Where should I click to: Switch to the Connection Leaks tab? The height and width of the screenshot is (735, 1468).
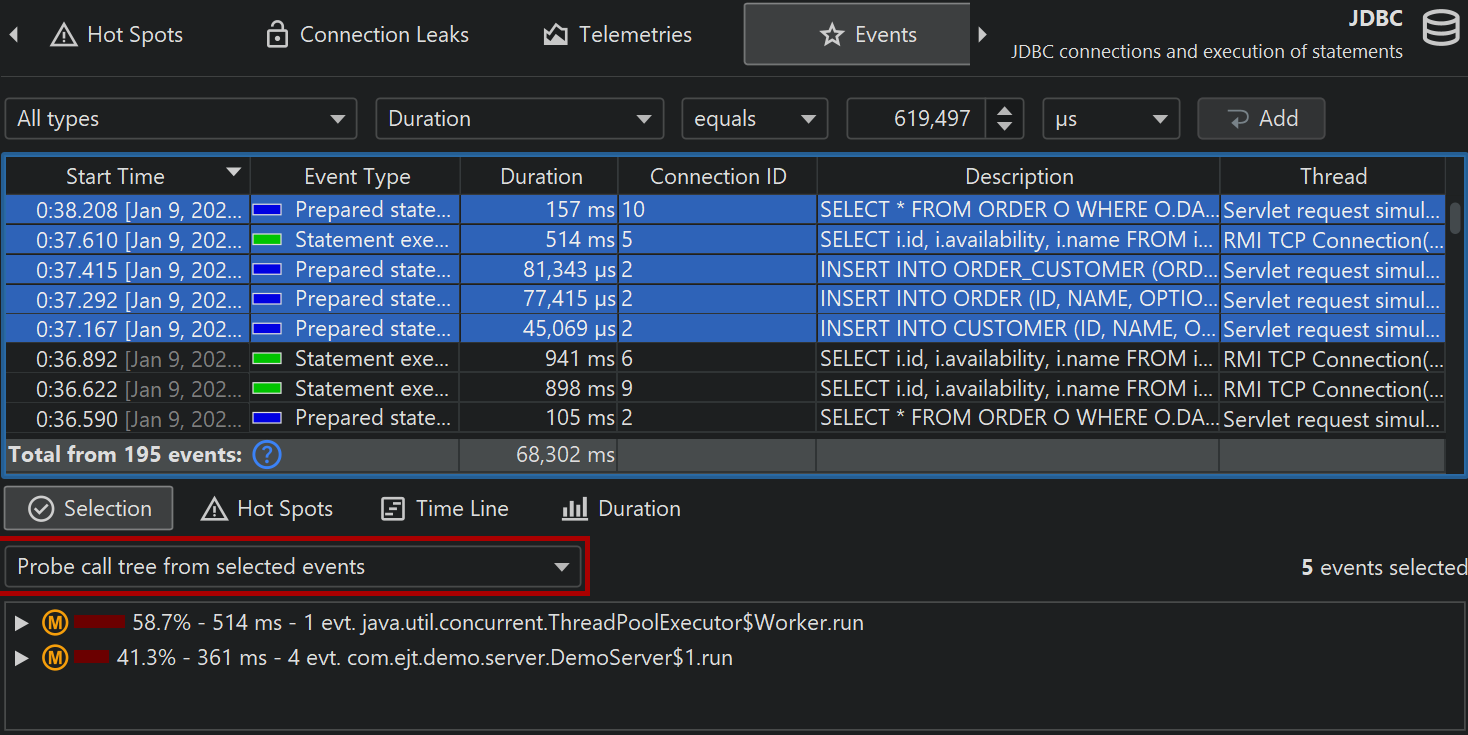point(367,35)
